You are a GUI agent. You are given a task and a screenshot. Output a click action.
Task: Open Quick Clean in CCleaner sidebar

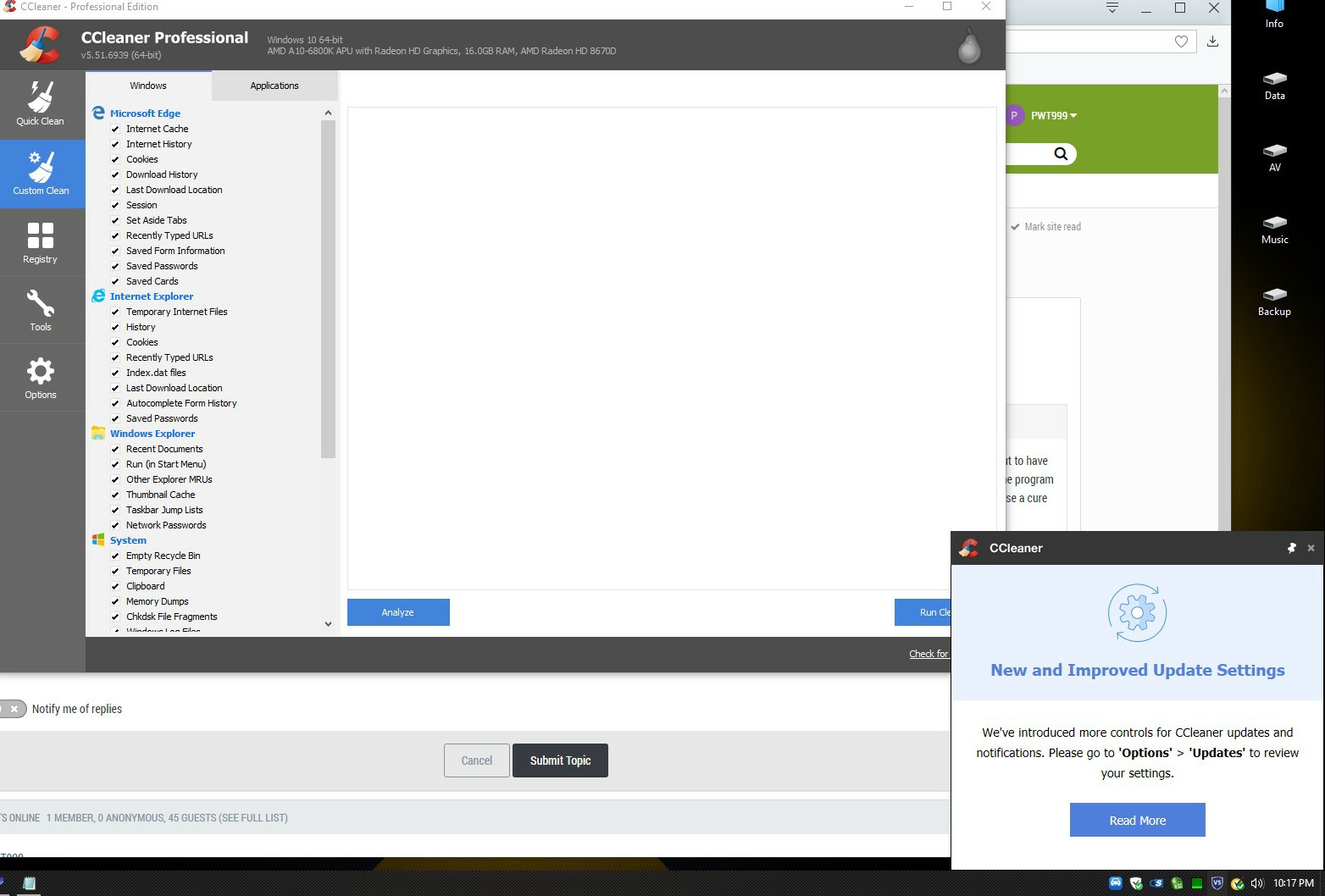click(41, 104)
